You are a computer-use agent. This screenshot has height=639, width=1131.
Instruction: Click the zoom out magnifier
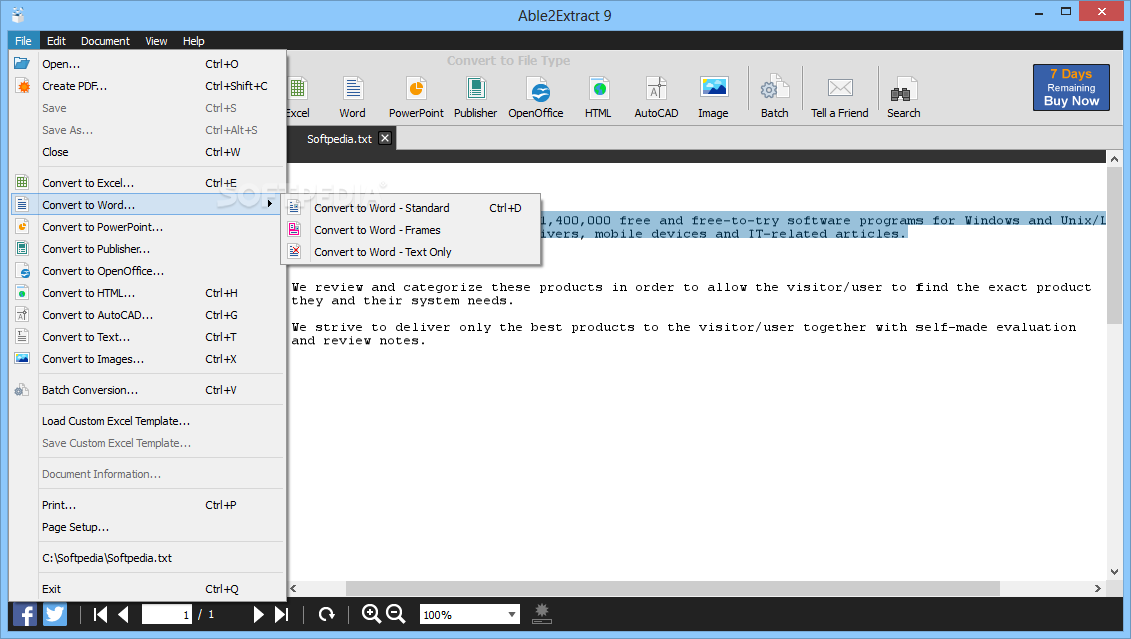[396, 614]
